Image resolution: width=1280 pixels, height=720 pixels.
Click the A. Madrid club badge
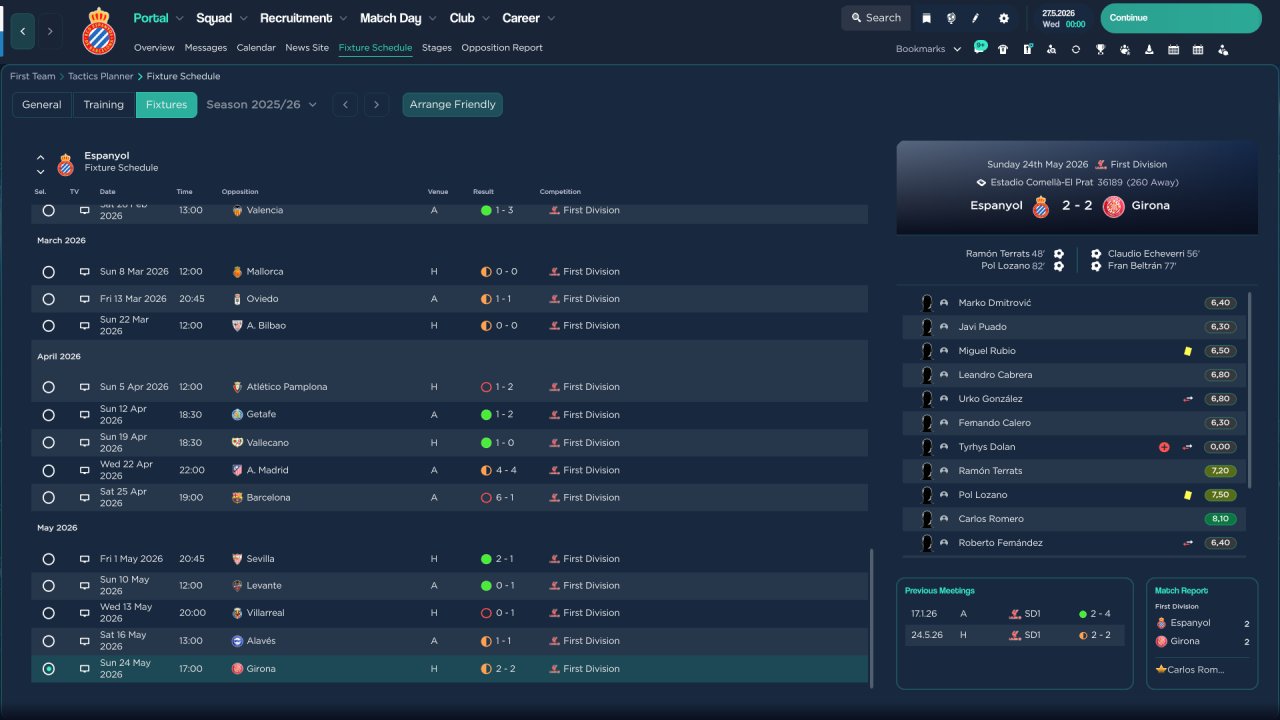[x=237, y=470]
